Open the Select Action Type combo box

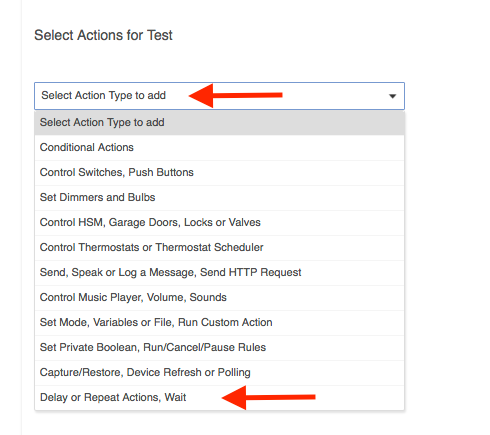tap(219, 96)
